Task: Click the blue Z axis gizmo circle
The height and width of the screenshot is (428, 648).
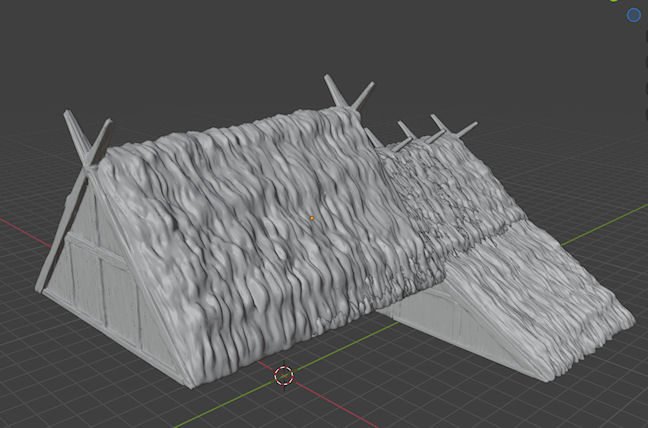Action: tap(634, 15)
